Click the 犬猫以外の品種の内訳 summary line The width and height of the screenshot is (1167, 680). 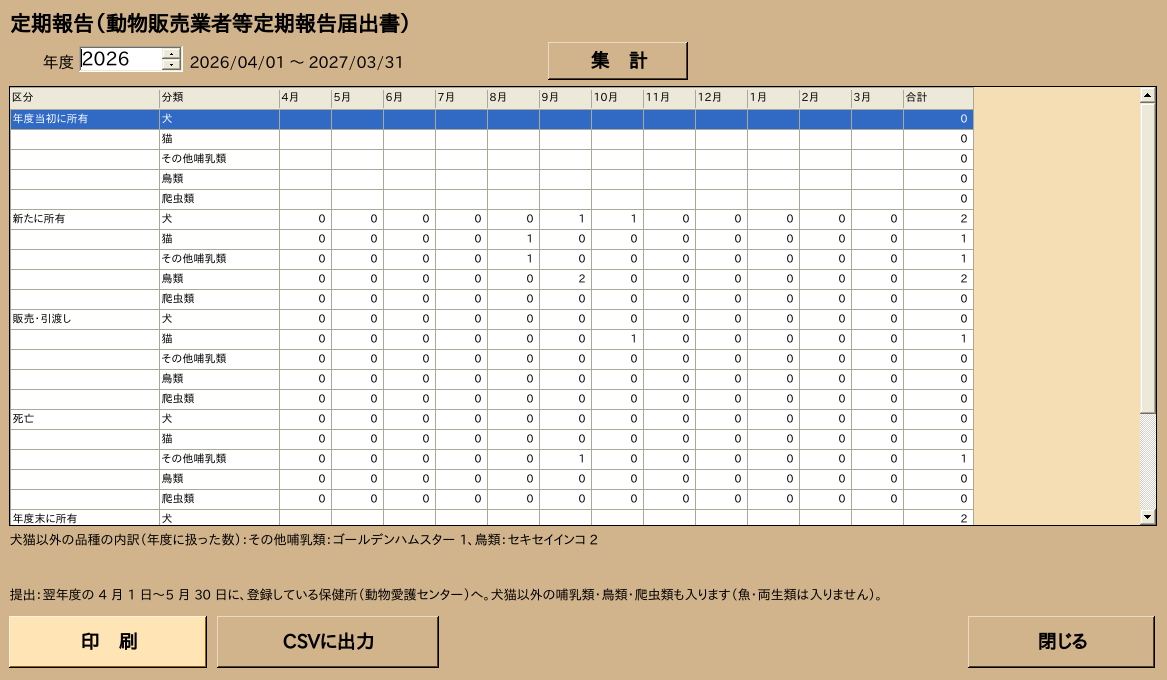[304, 540]
